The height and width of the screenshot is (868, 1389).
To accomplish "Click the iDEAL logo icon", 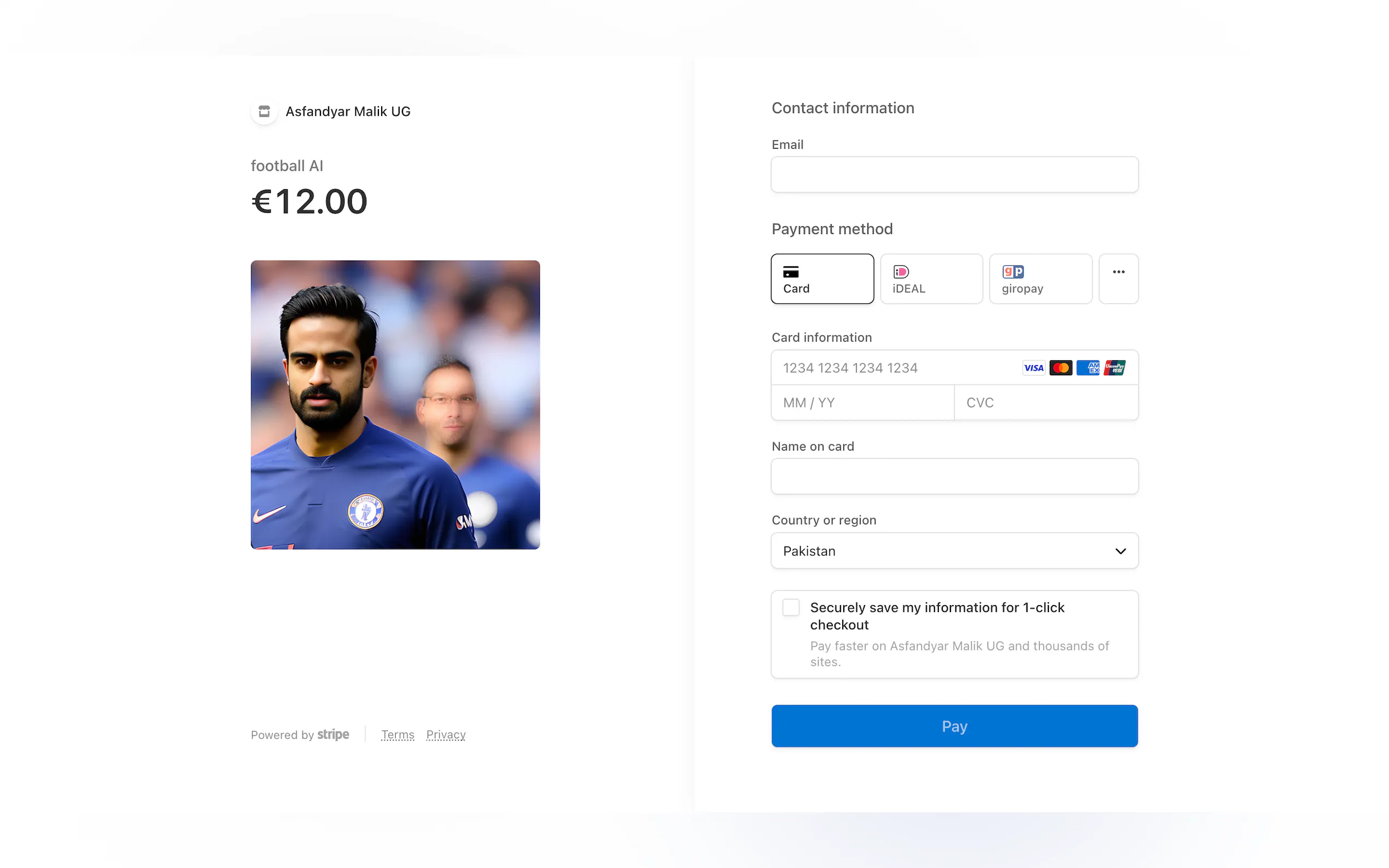I will 901,272.
